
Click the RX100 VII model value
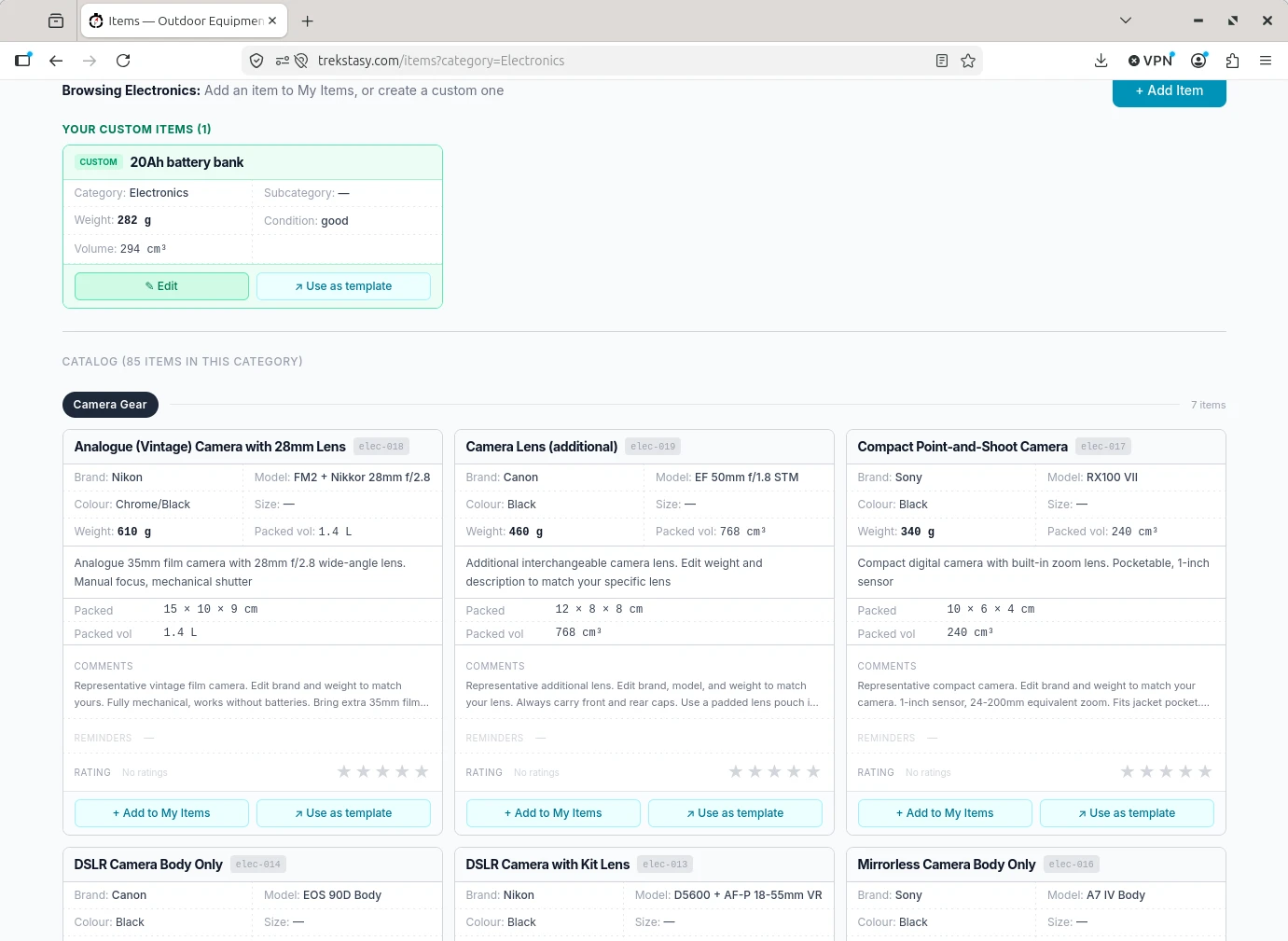[x=1112, y=477]
